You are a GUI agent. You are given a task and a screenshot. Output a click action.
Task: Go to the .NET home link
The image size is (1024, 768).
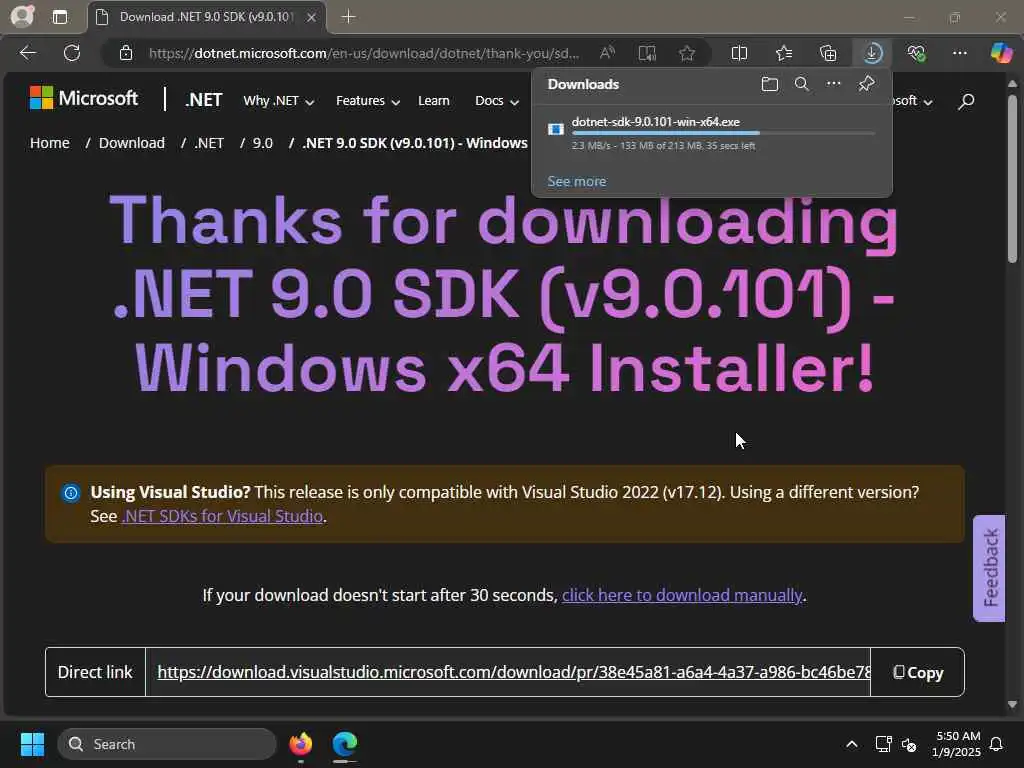coord(204,100)
